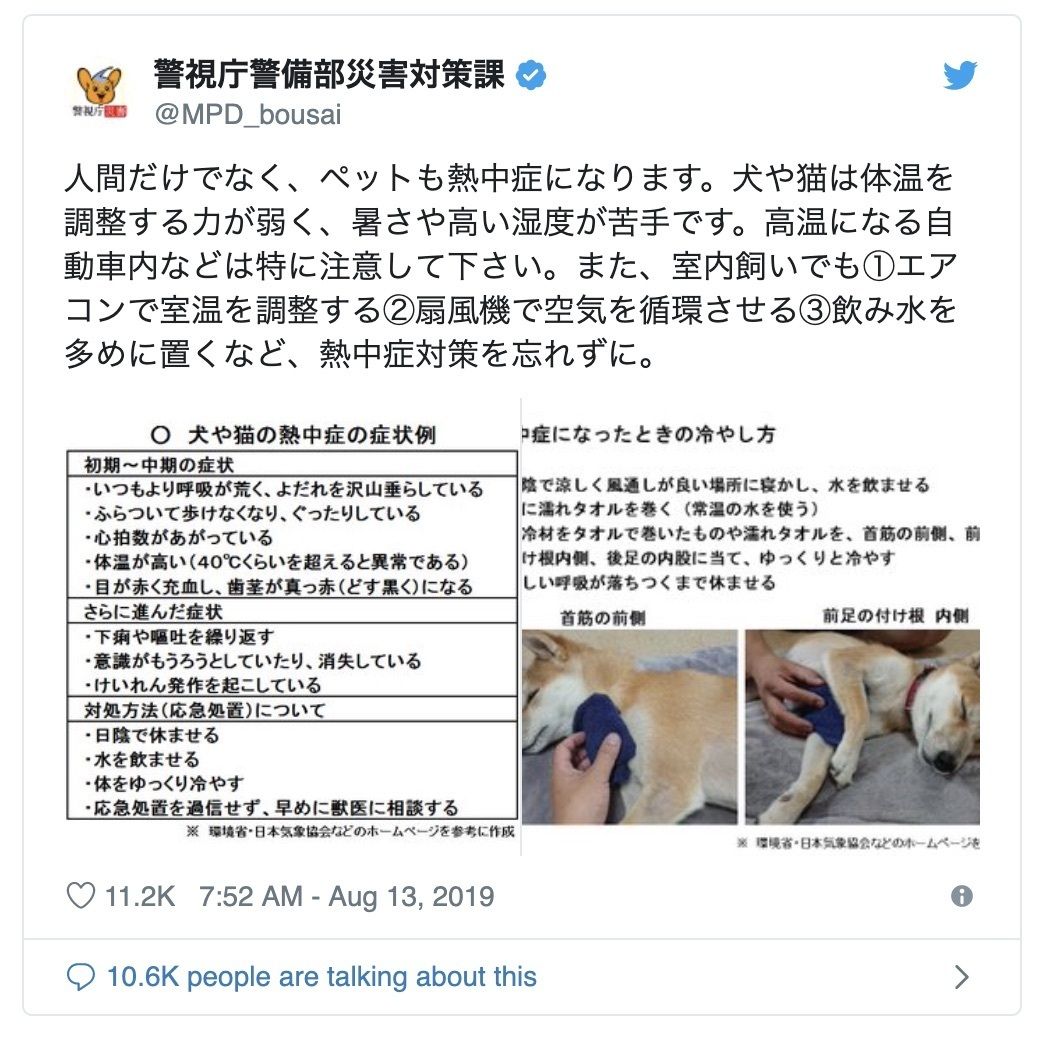Expand conversation with right chevron arrow
The width and height of the screenshot is (1042, 1038).
[961, 977]
